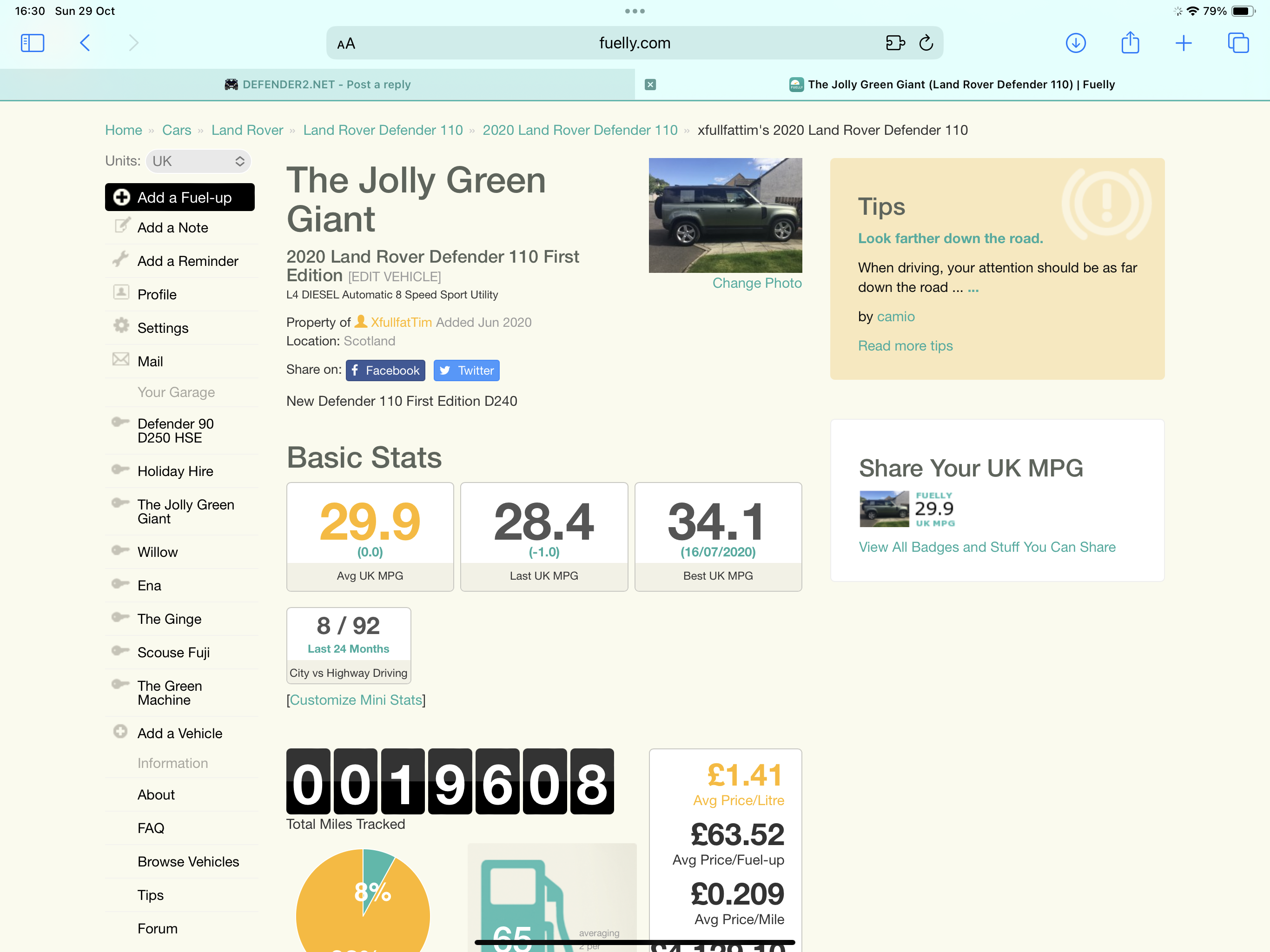
Task: Open the XfullfatTim owner profile link
Action: (x=401, y=322)
